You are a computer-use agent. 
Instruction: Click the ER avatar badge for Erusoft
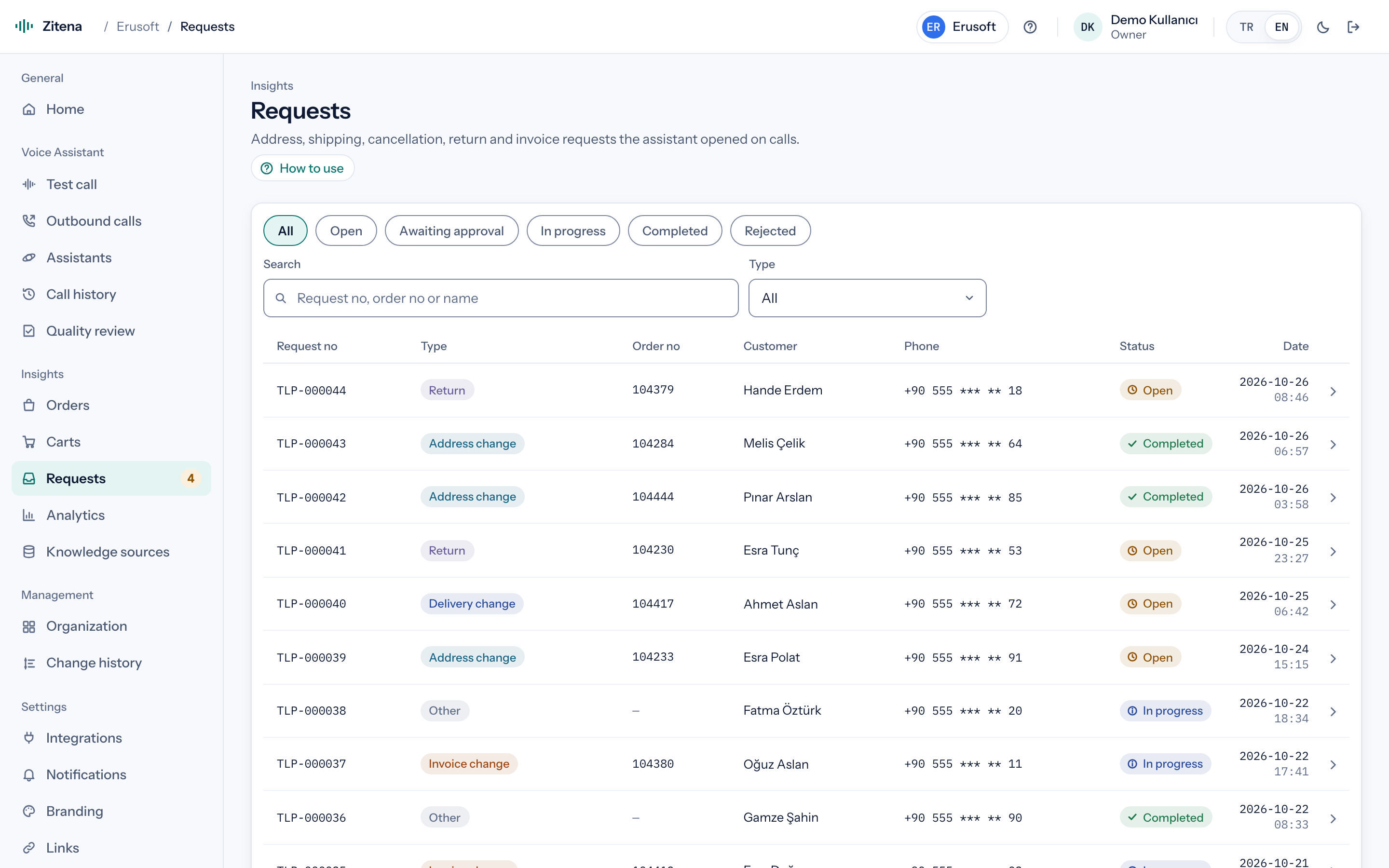pos(933,27)
